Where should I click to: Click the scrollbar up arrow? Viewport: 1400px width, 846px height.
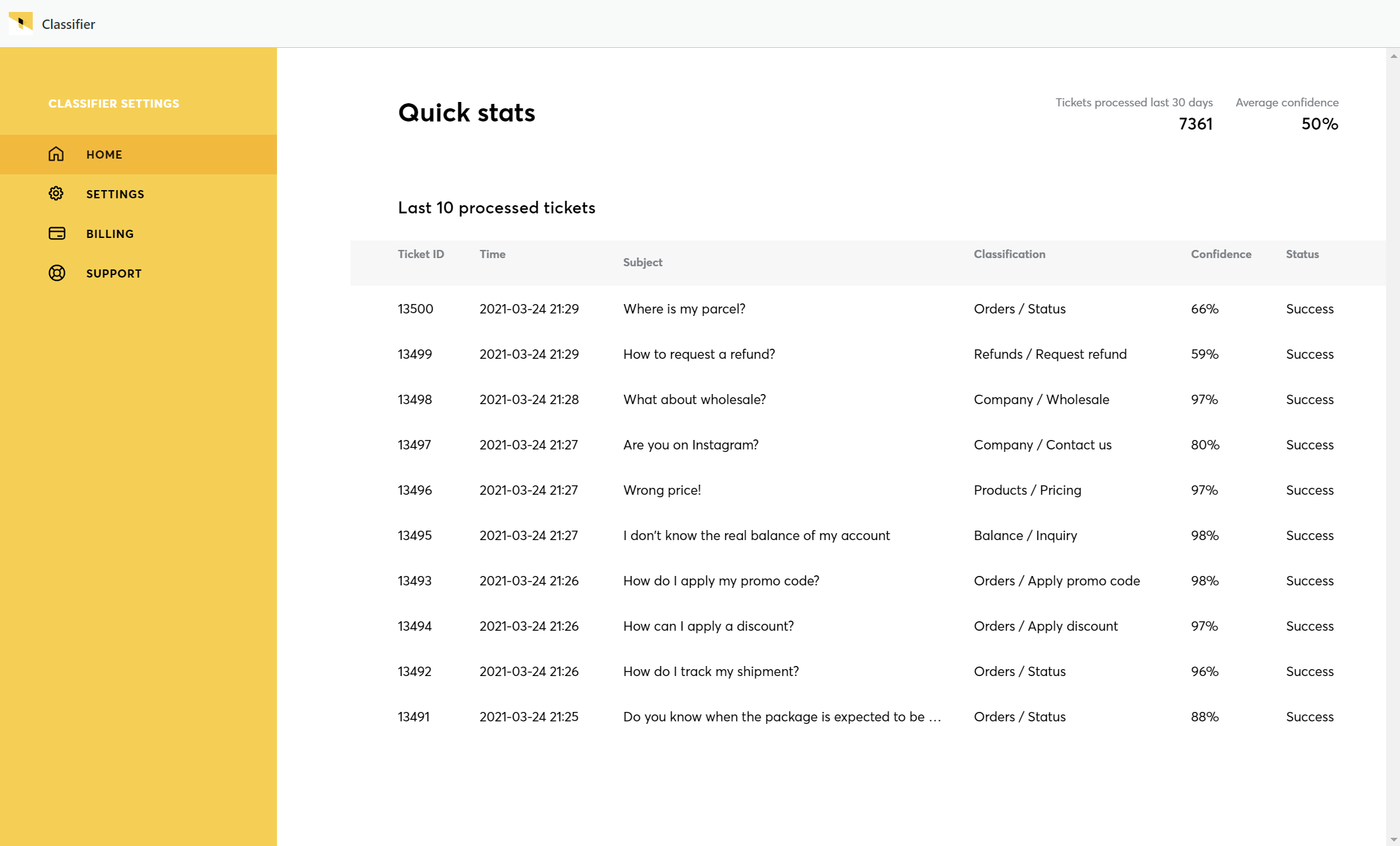1394,56
